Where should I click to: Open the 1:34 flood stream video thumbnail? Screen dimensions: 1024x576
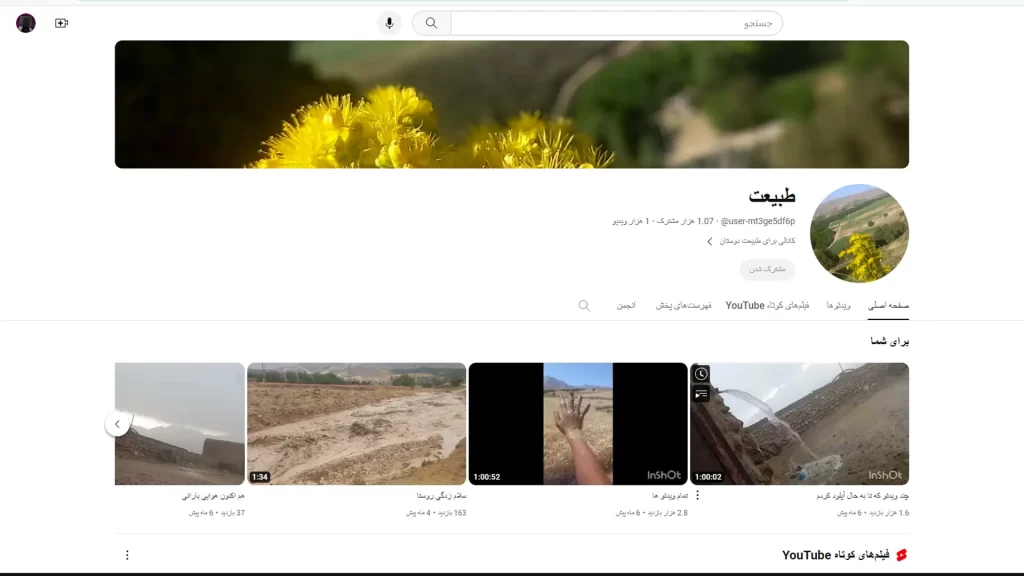[x=357, y=424]
